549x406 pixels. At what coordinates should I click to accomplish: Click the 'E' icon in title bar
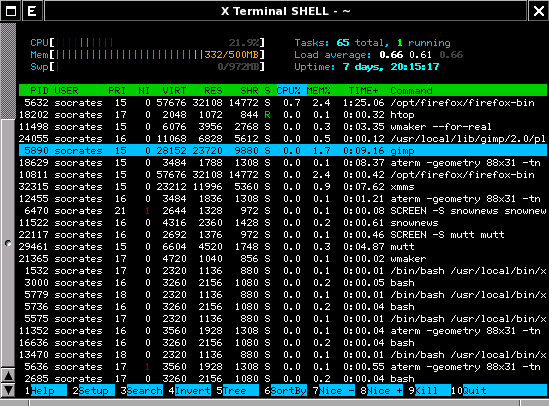click(32, 11)
